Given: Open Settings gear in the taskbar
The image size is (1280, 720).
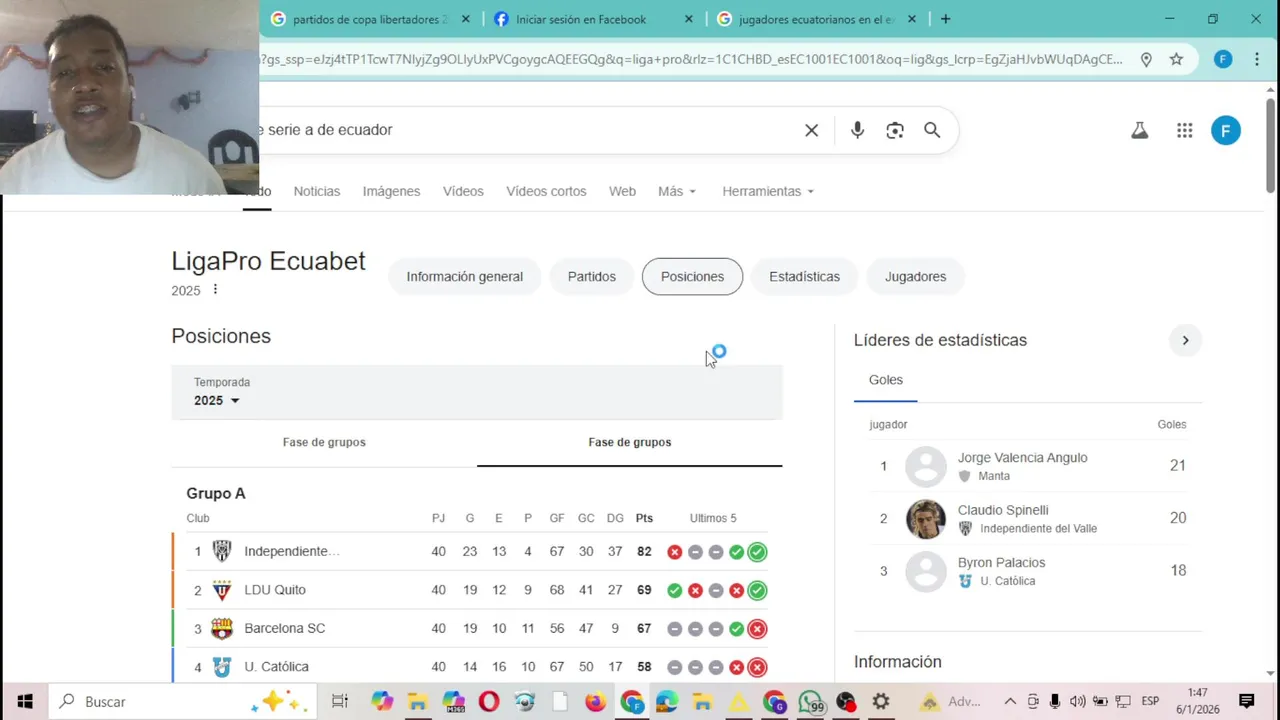Looking at the screenshot, I should [881, 701].
